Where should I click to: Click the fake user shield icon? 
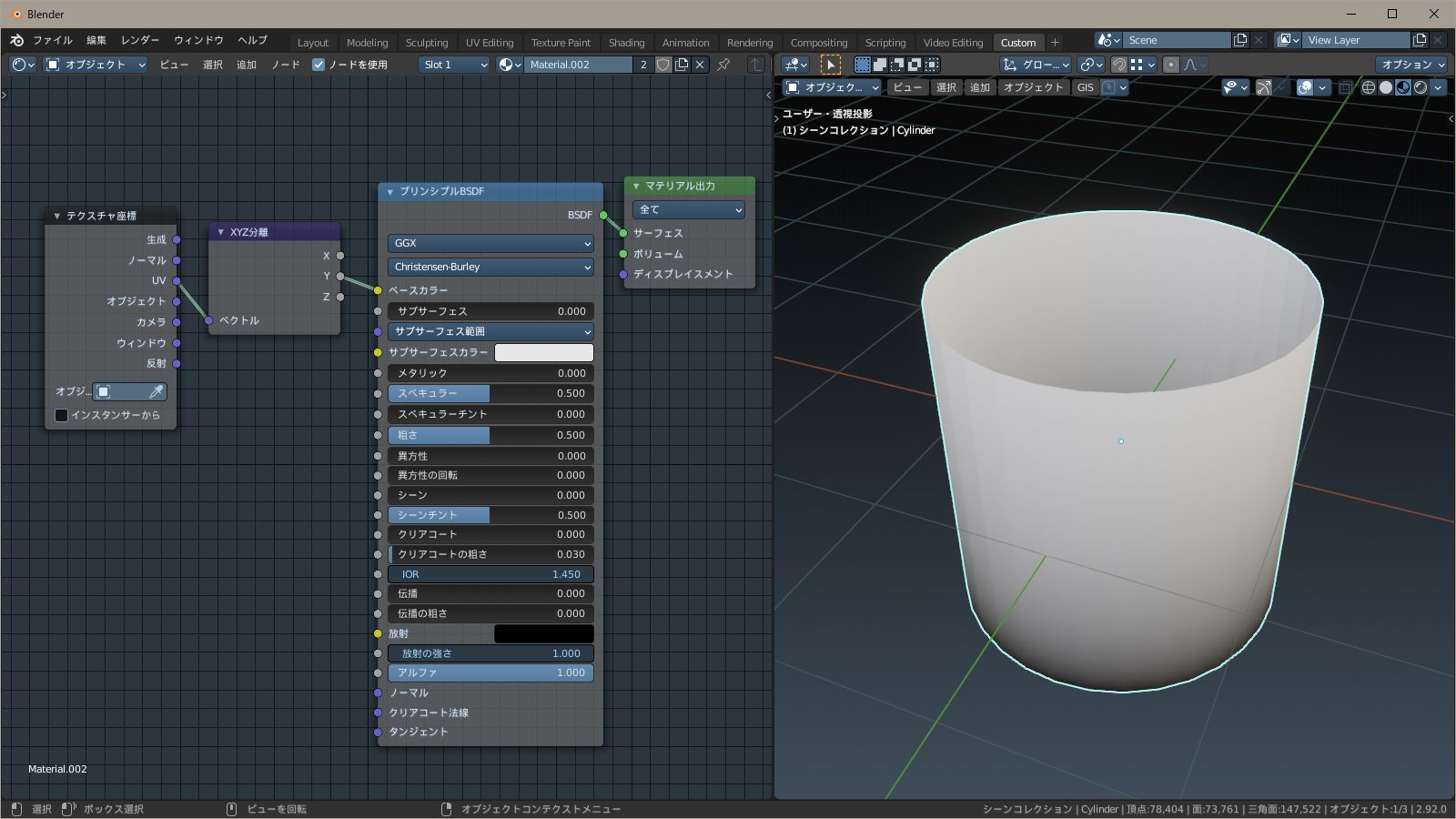[663, 65]
